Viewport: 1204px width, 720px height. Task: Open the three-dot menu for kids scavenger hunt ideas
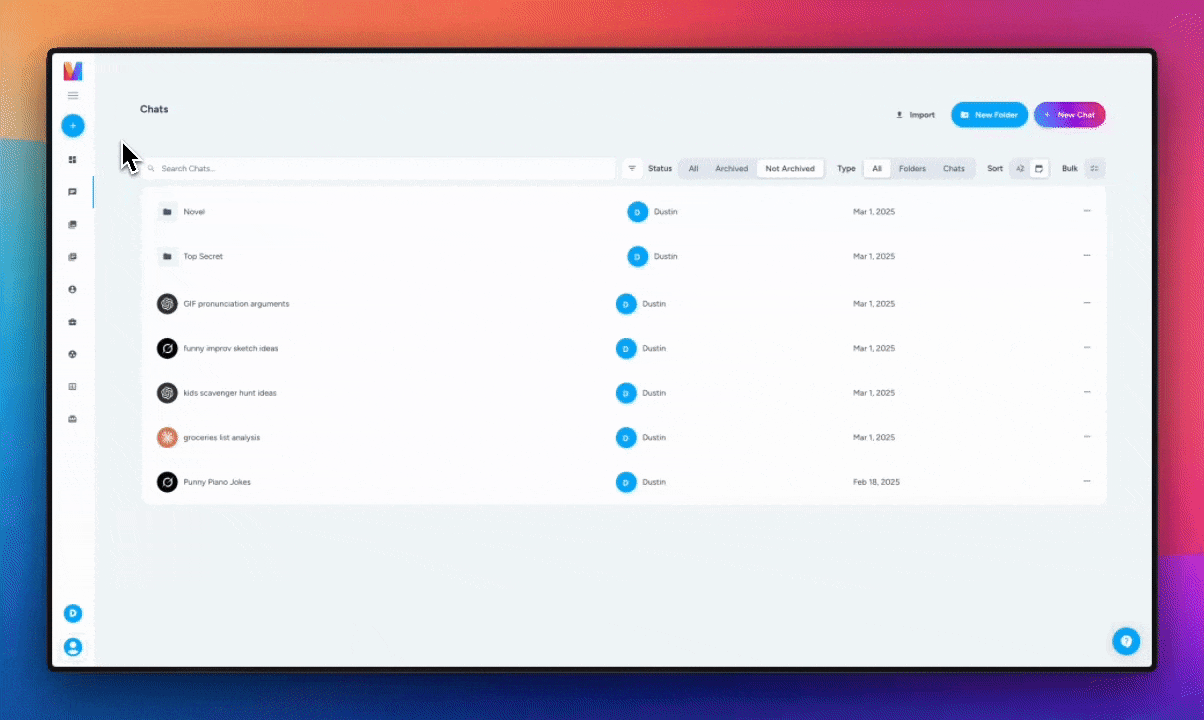pyautogui.click(x=1087, y=392)
